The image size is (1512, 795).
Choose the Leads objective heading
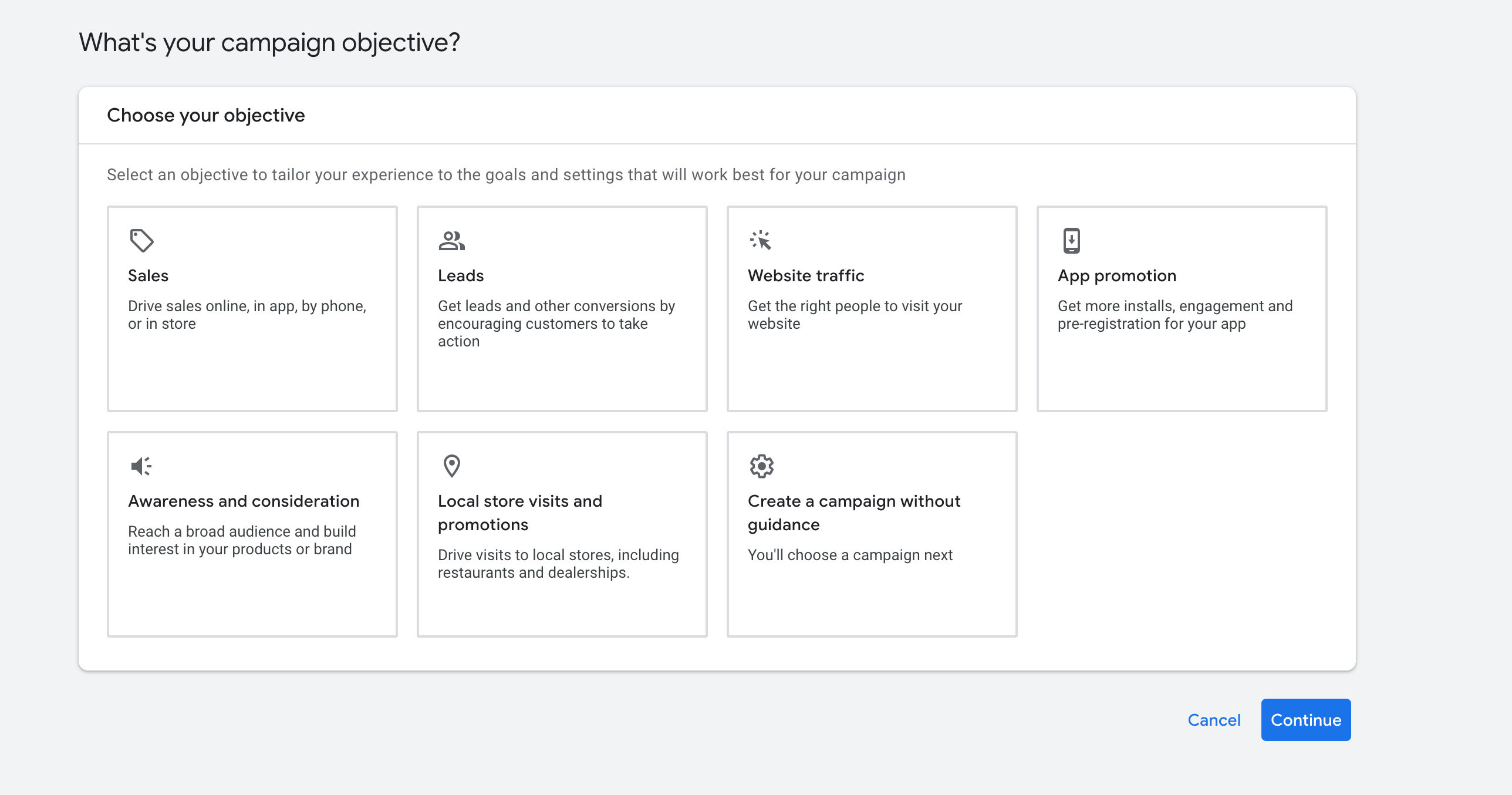pos(461,276)
